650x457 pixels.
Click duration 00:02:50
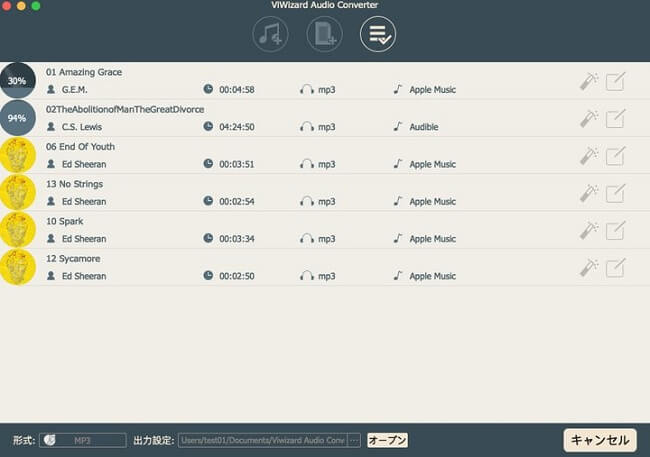[237, 276]
